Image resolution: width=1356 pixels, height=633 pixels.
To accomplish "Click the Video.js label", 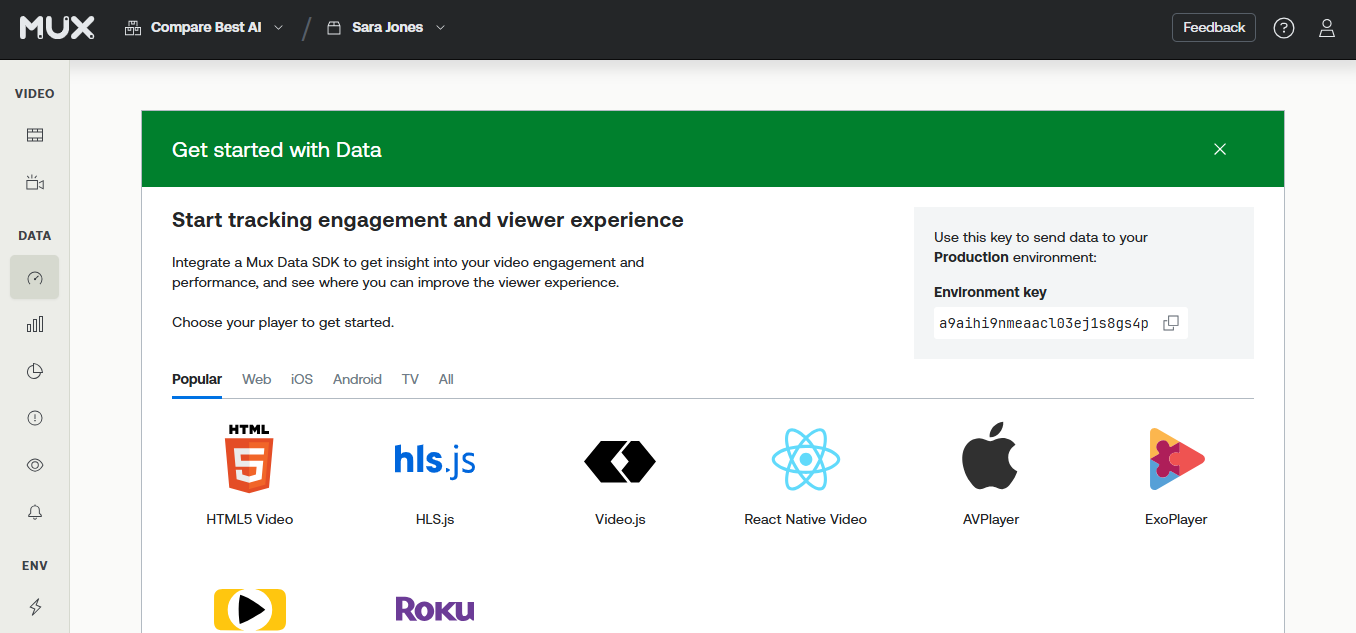I will click(620, 519).
